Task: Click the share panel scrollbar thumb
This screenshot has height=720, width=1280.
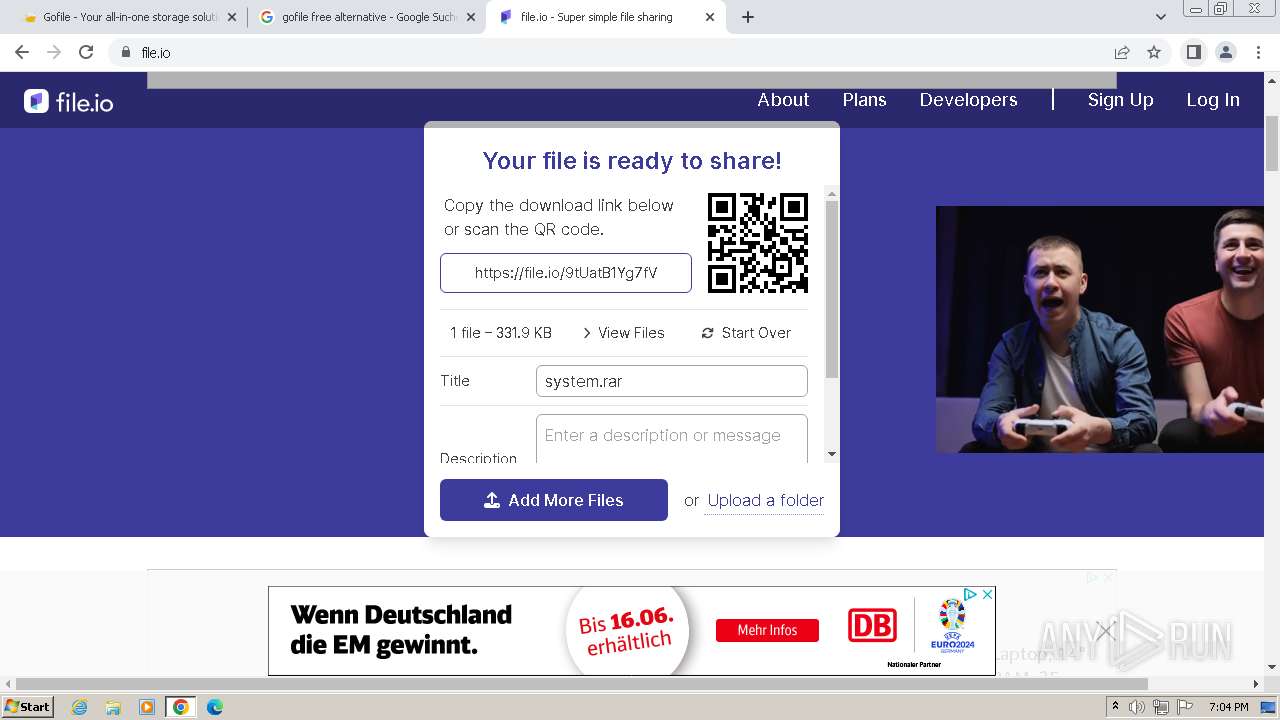Action: [x=831, y=289]
